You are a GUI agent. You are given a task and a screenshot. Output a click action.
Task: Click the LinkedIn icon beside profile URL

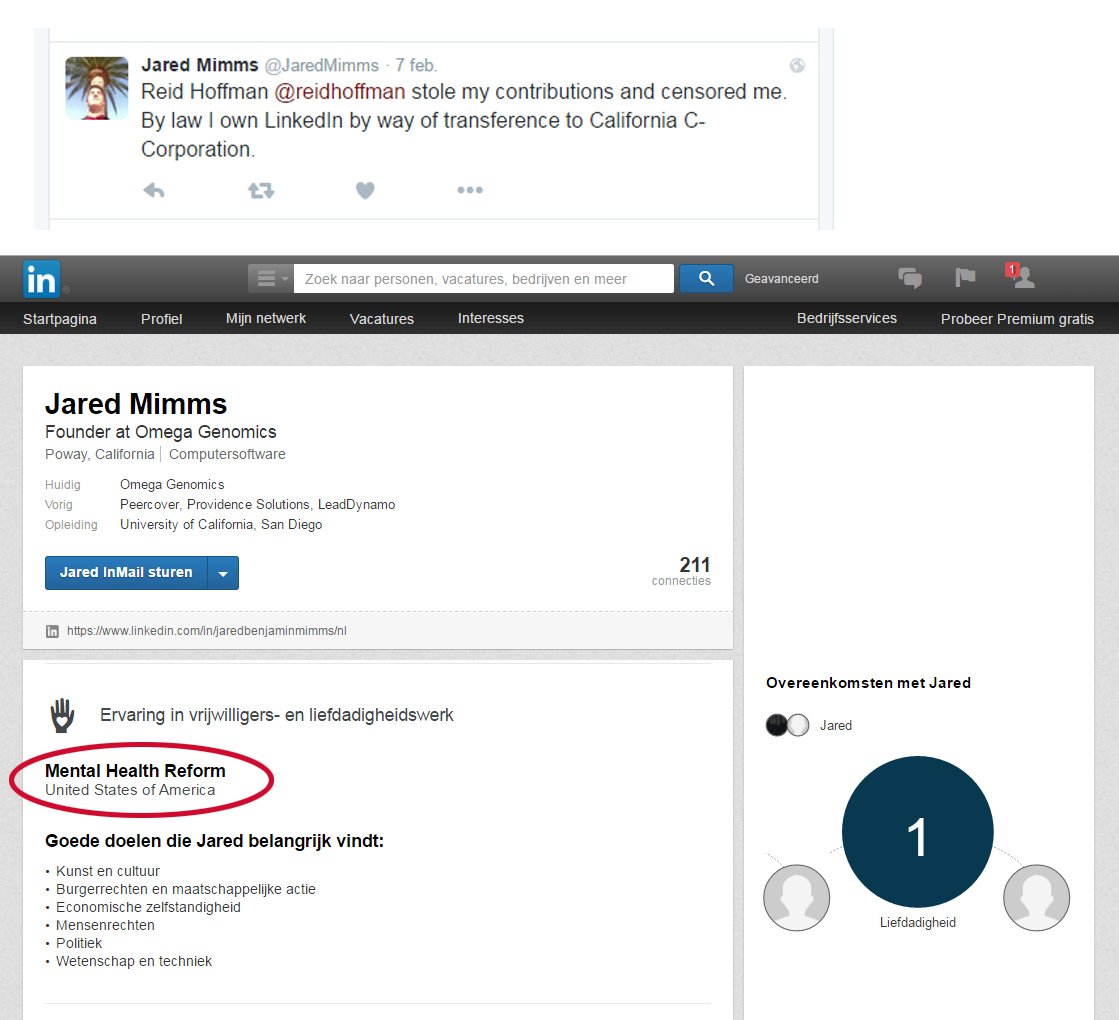click(x=52, y=631)
